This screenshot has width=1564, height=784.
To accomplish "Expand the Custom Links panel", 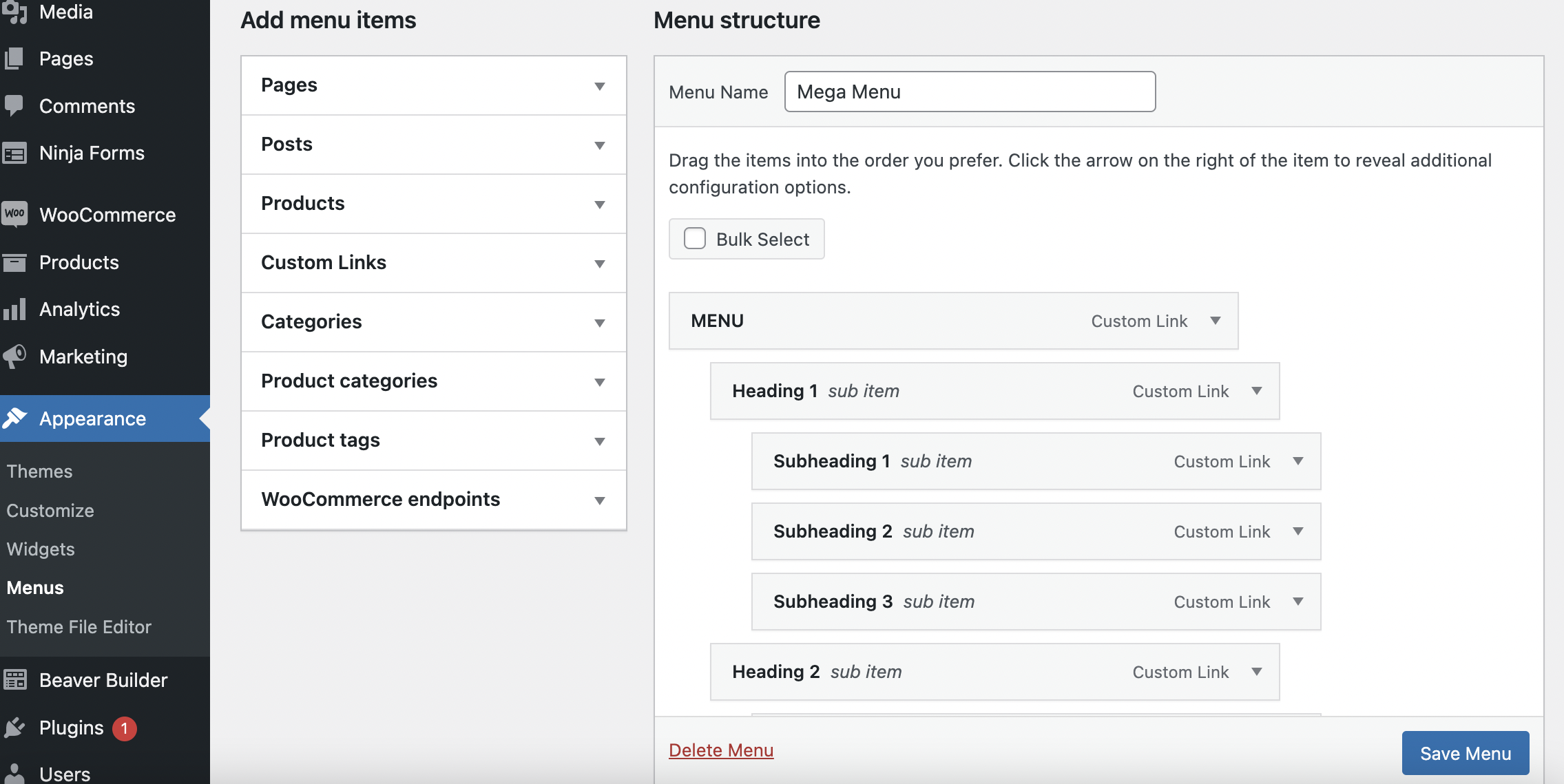I will tap(599, 263).
